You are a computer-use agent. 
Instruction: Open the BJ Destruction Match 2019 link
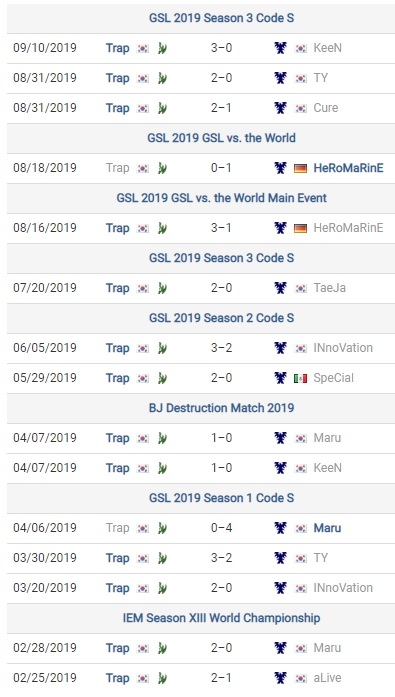221,408
